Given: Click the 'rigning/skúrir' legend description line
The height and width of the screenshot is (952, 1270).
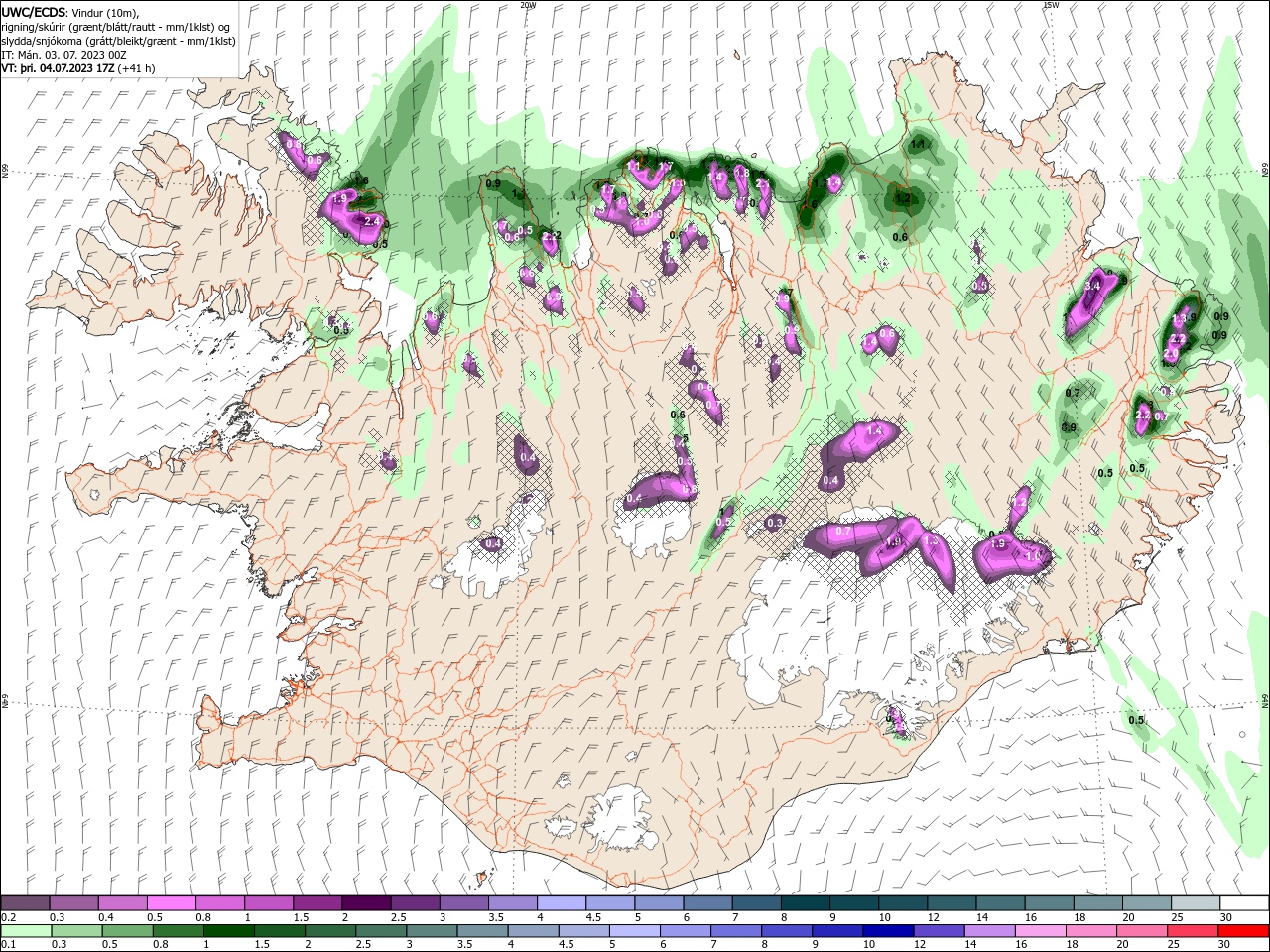Looking at the screenshot, I should tap(116, 27).
